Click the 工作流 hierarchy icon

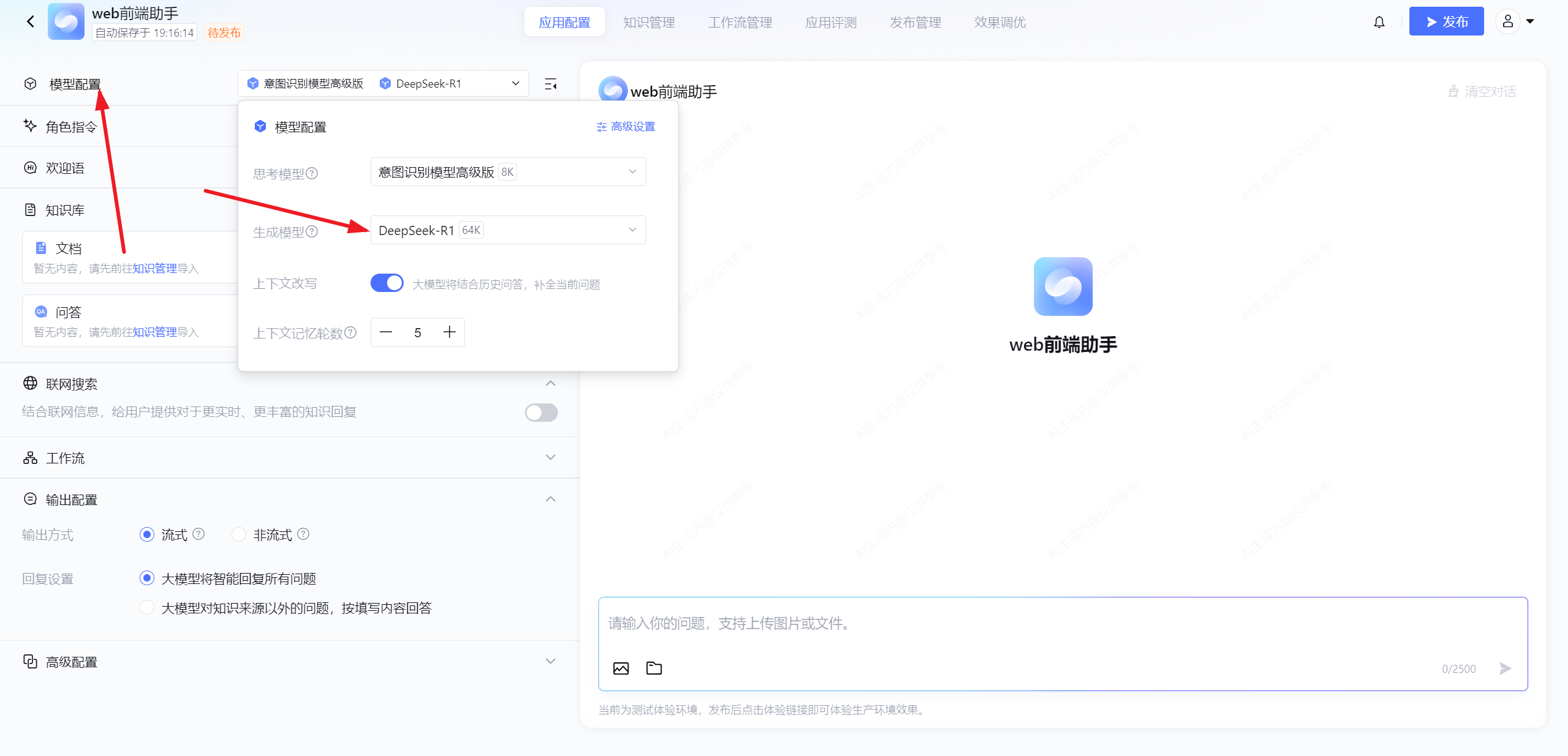click(30, 457)
